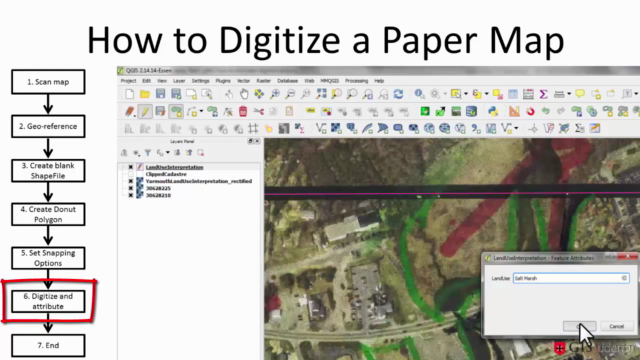Open the text annotation dropdown arrow
This screenshot has height=360, width=640.
636,94
